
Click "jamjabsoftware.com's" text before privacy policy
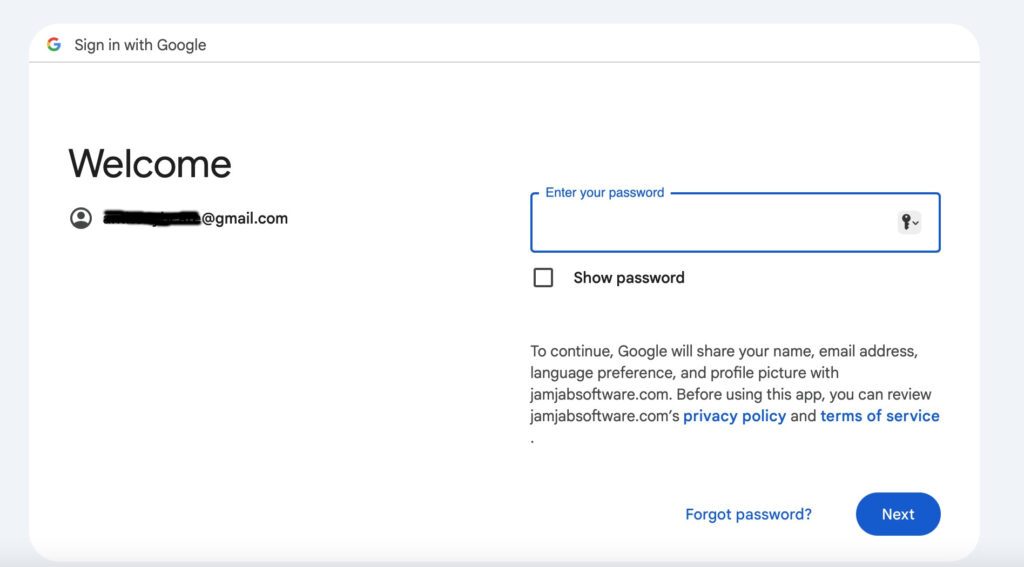click(605, 416)
